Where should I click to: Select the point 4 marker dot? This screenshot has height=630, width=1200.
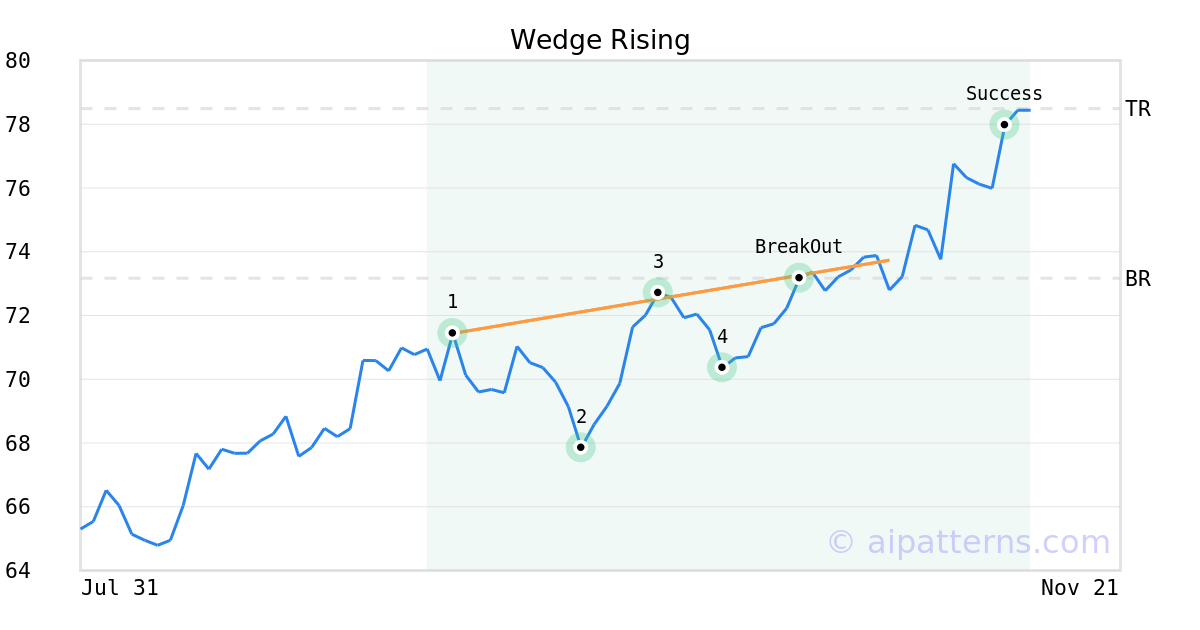click(722, 367)
